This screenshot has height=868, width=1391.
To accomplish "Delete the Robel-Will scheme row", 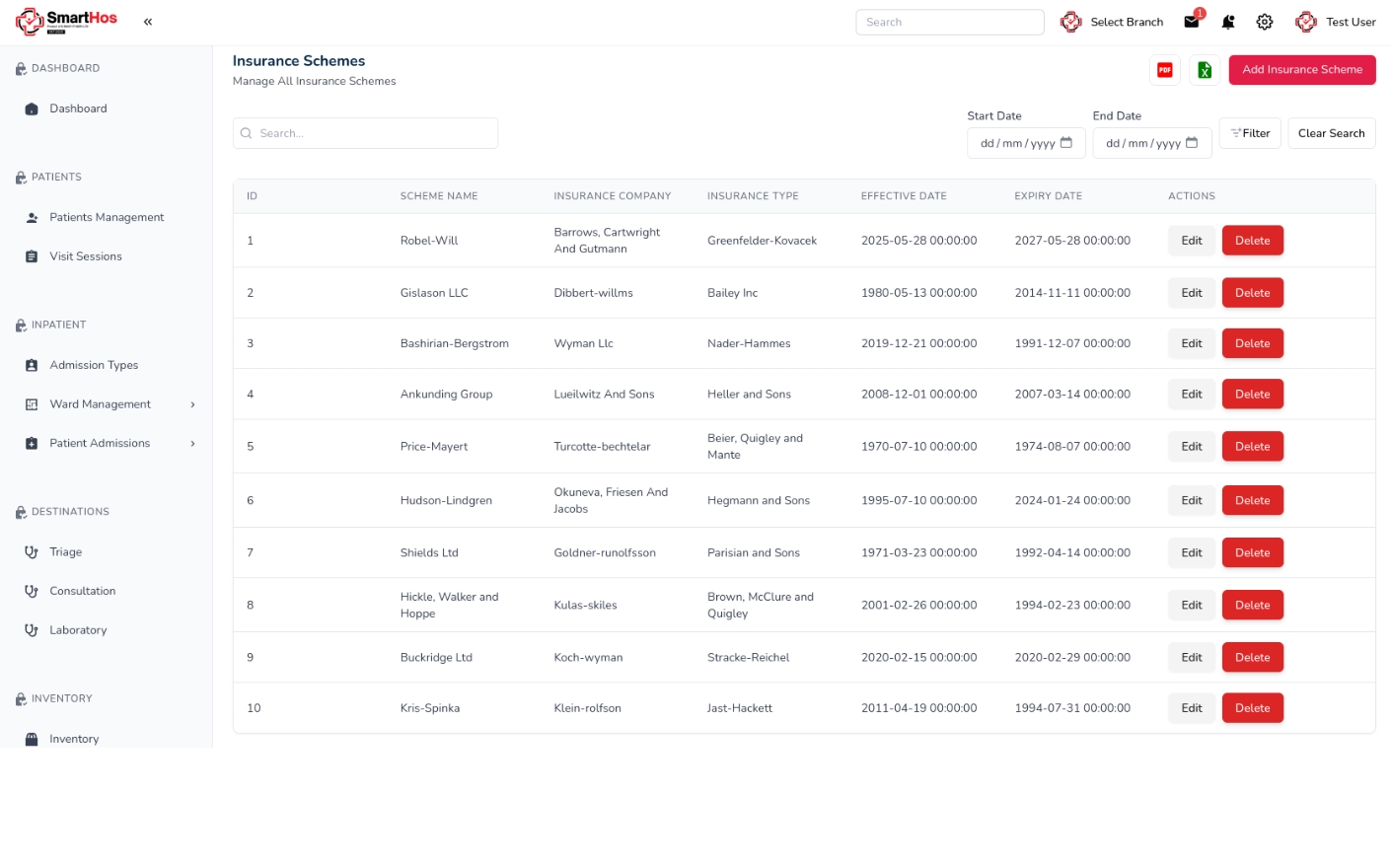I will click(x=1252, y=241).
